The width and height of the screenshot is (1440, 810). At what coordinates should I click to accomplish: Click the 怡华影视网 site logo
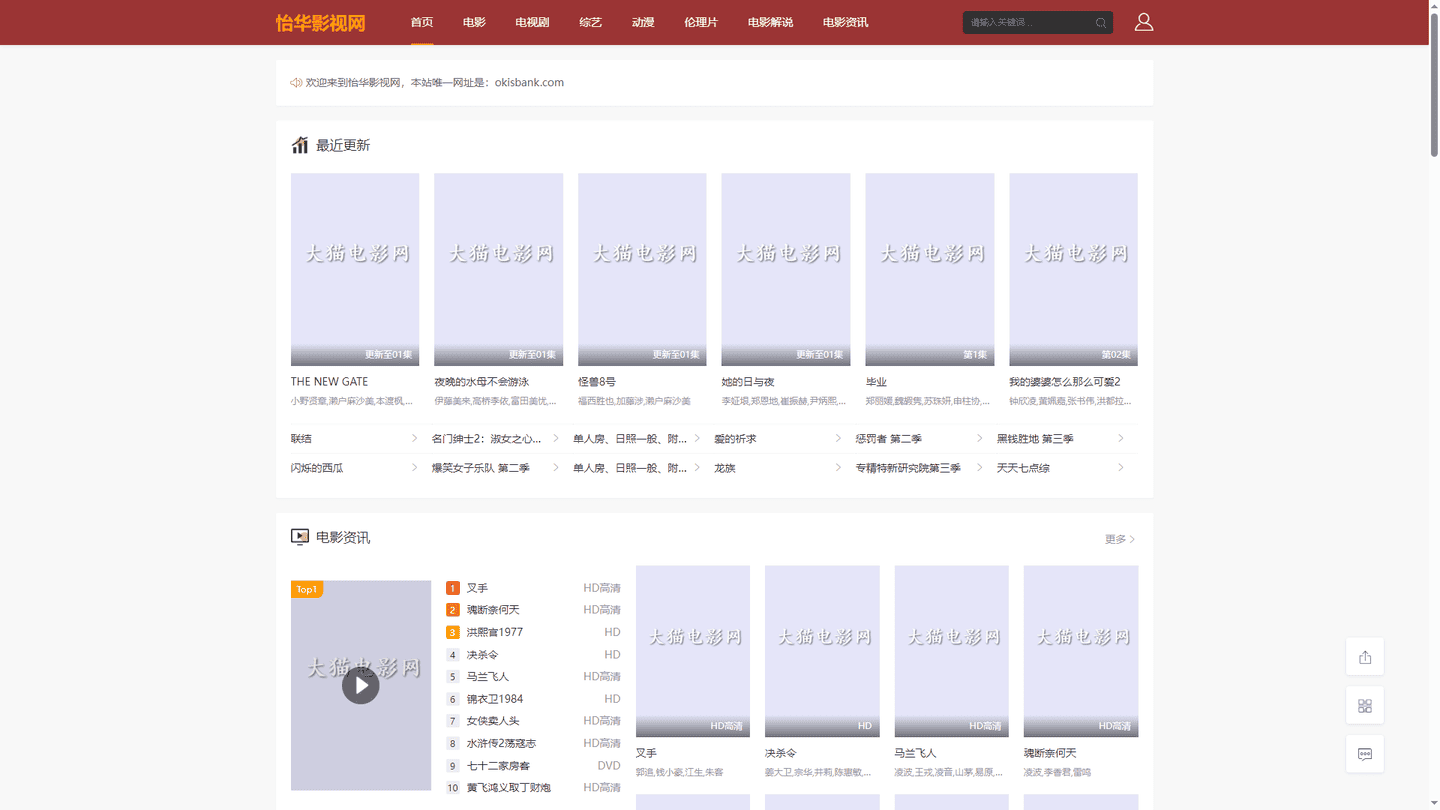(x=321, y=23)
